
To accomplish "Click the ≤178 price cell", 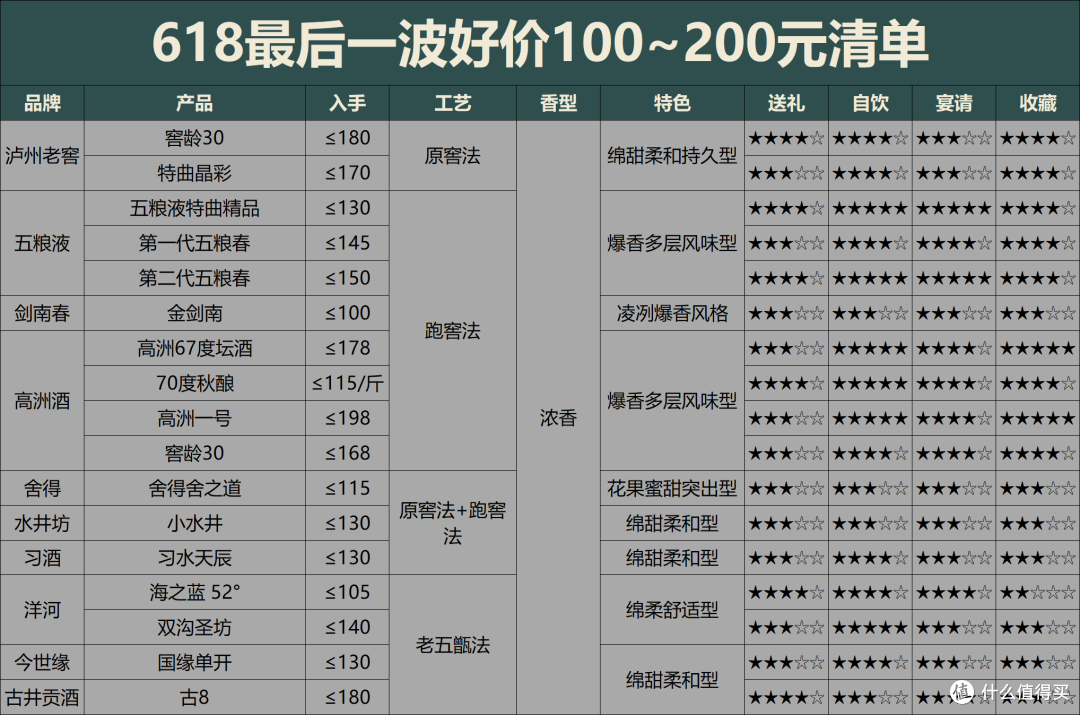I will (x=348, y=349).
